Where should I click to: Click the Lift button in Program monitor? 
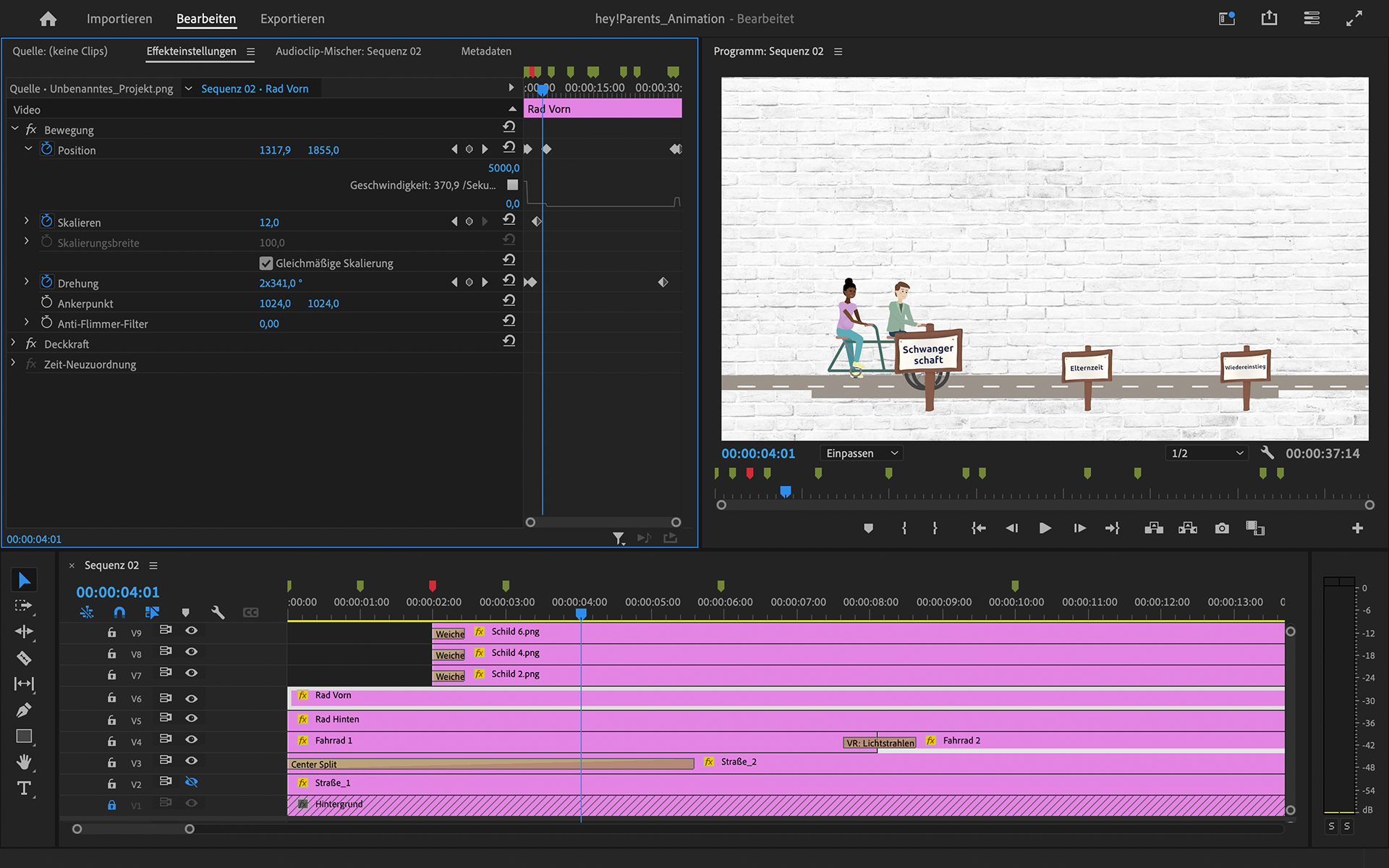(x=1154, y=528)
